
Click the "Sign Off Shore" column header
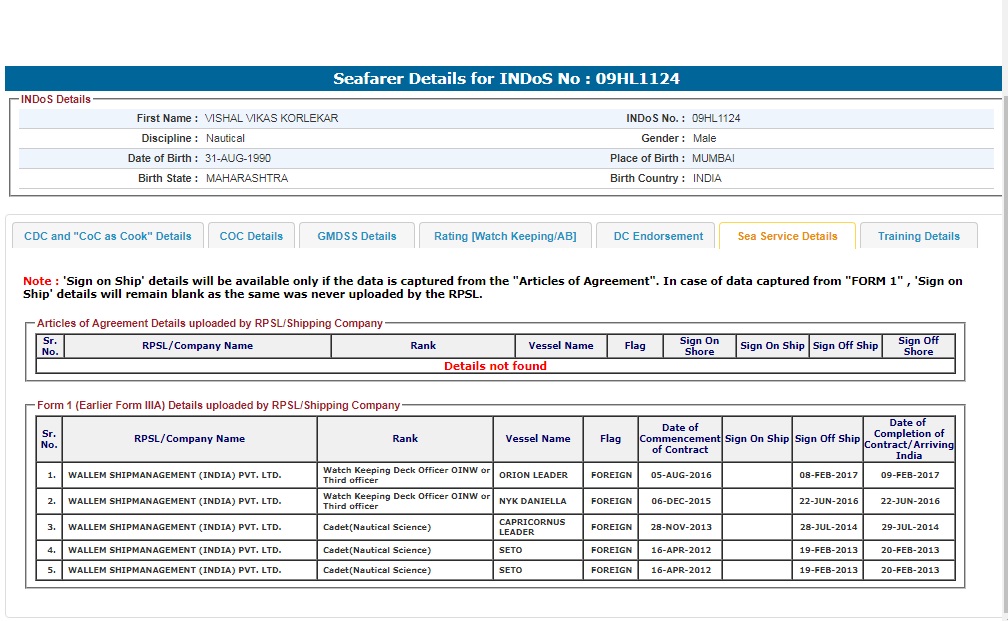coord(917,346)
